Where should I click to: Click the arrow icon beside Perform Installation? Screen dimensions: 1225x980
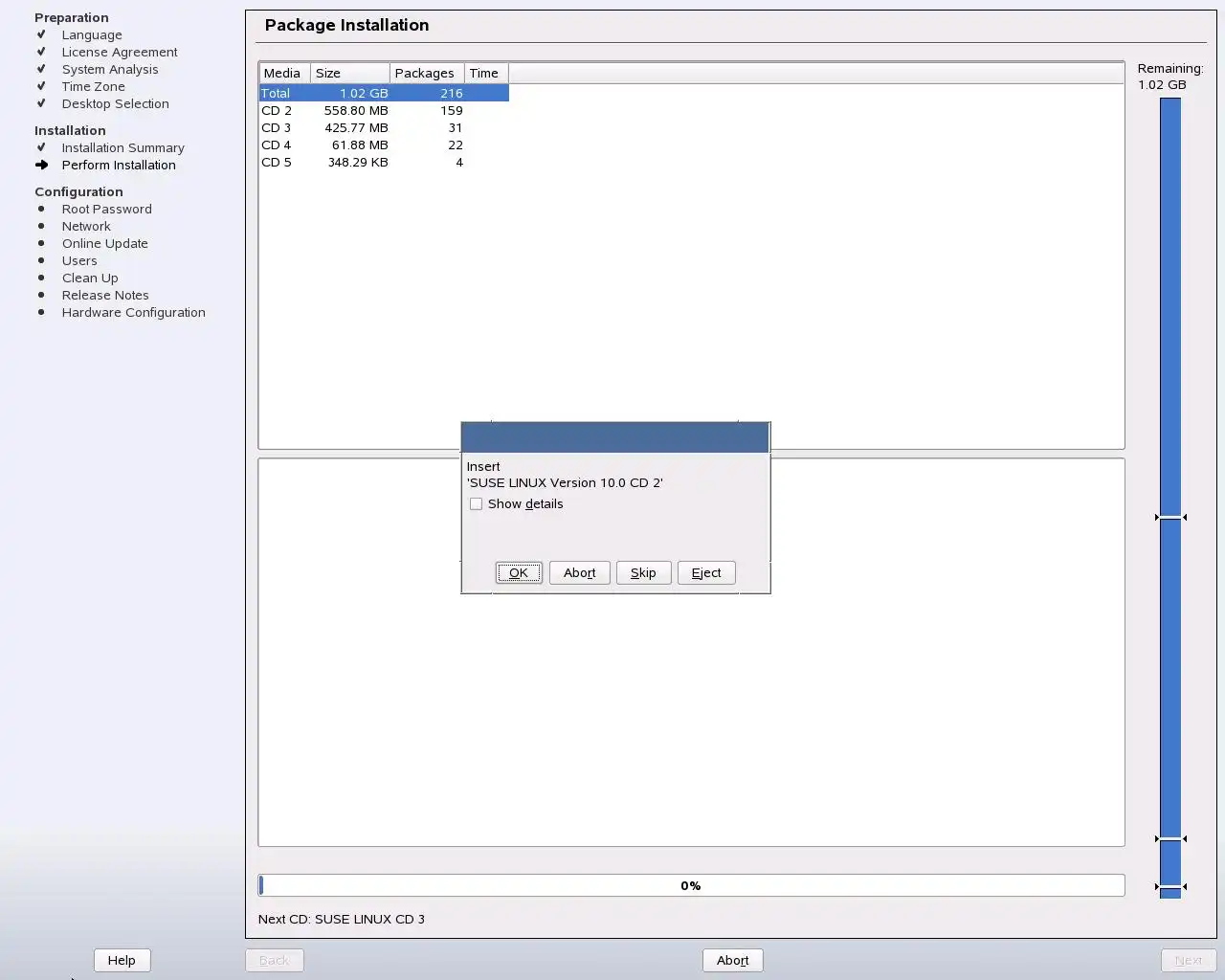pos(41,165)
